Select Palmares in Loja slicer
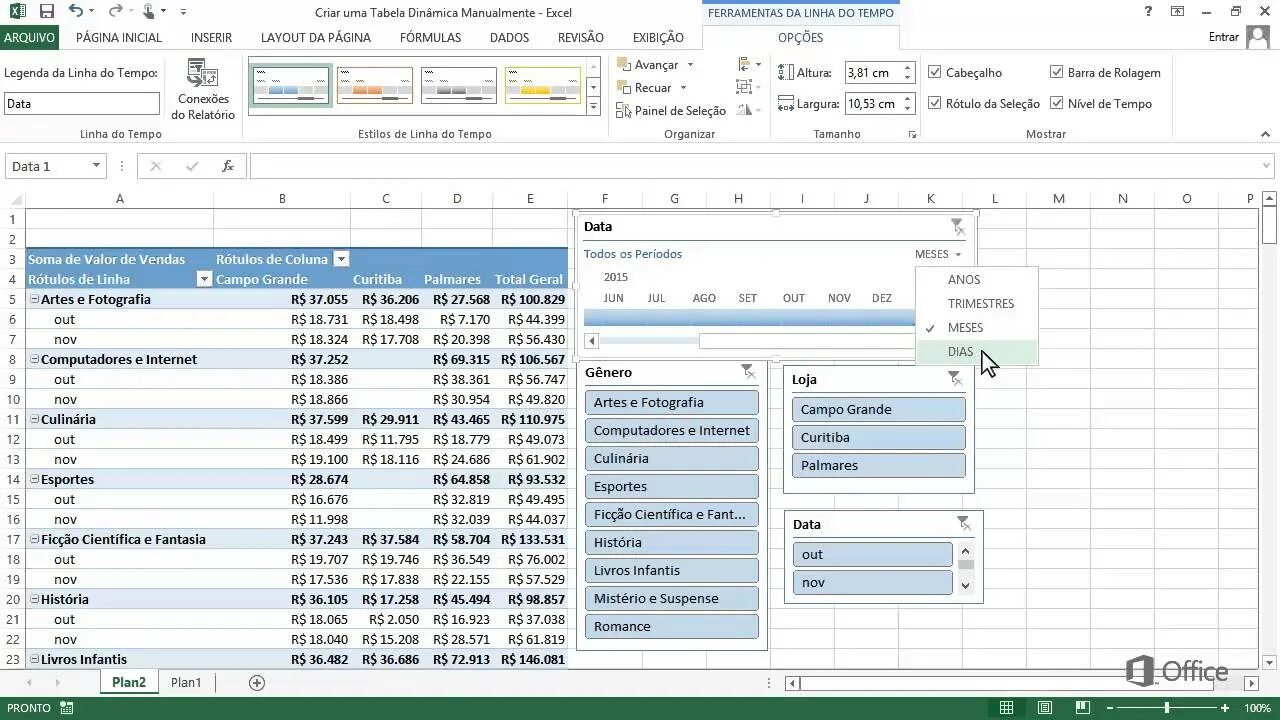Viewport: 1280px width, 720px height. [x=878, y=465]
